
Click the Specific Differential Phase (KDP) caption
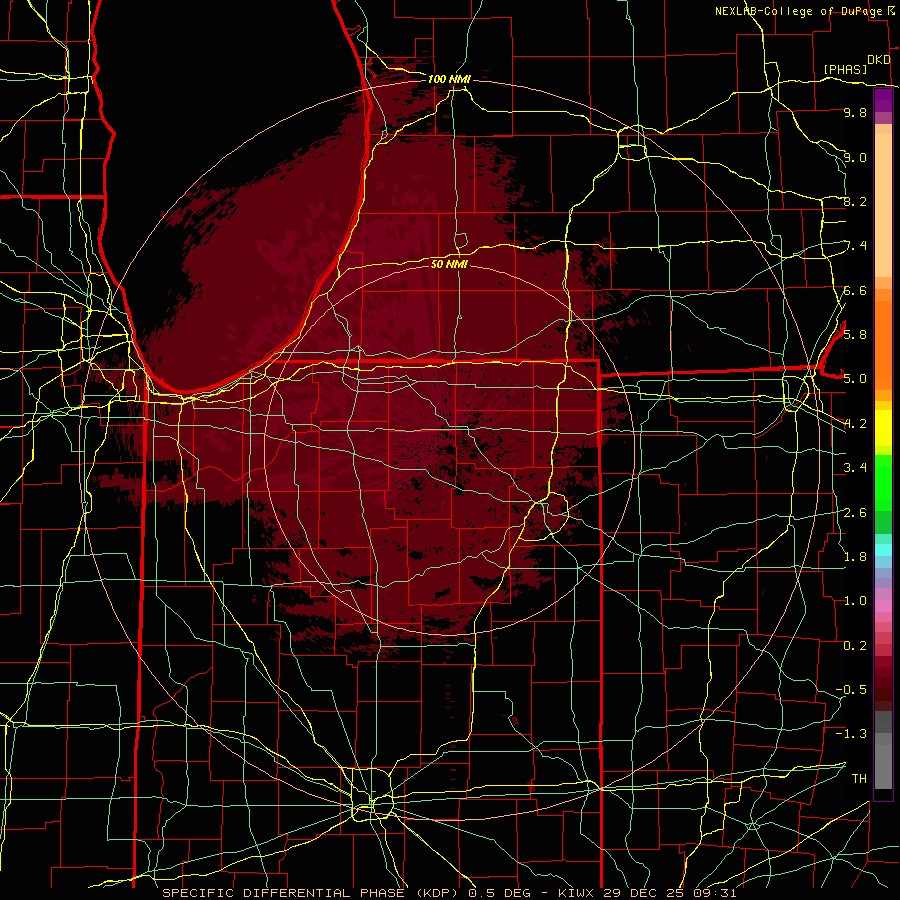tap(312, 893)
